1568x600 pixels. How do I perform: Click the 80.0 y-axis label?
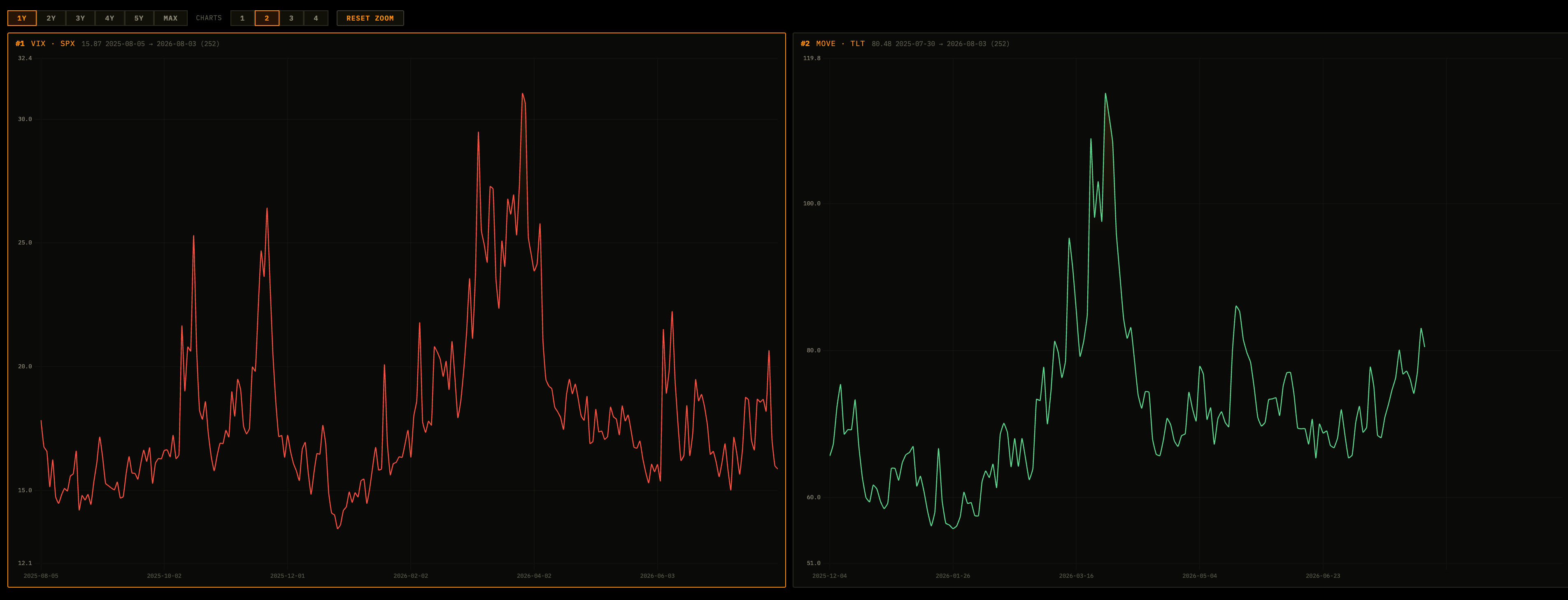(813, 351)
